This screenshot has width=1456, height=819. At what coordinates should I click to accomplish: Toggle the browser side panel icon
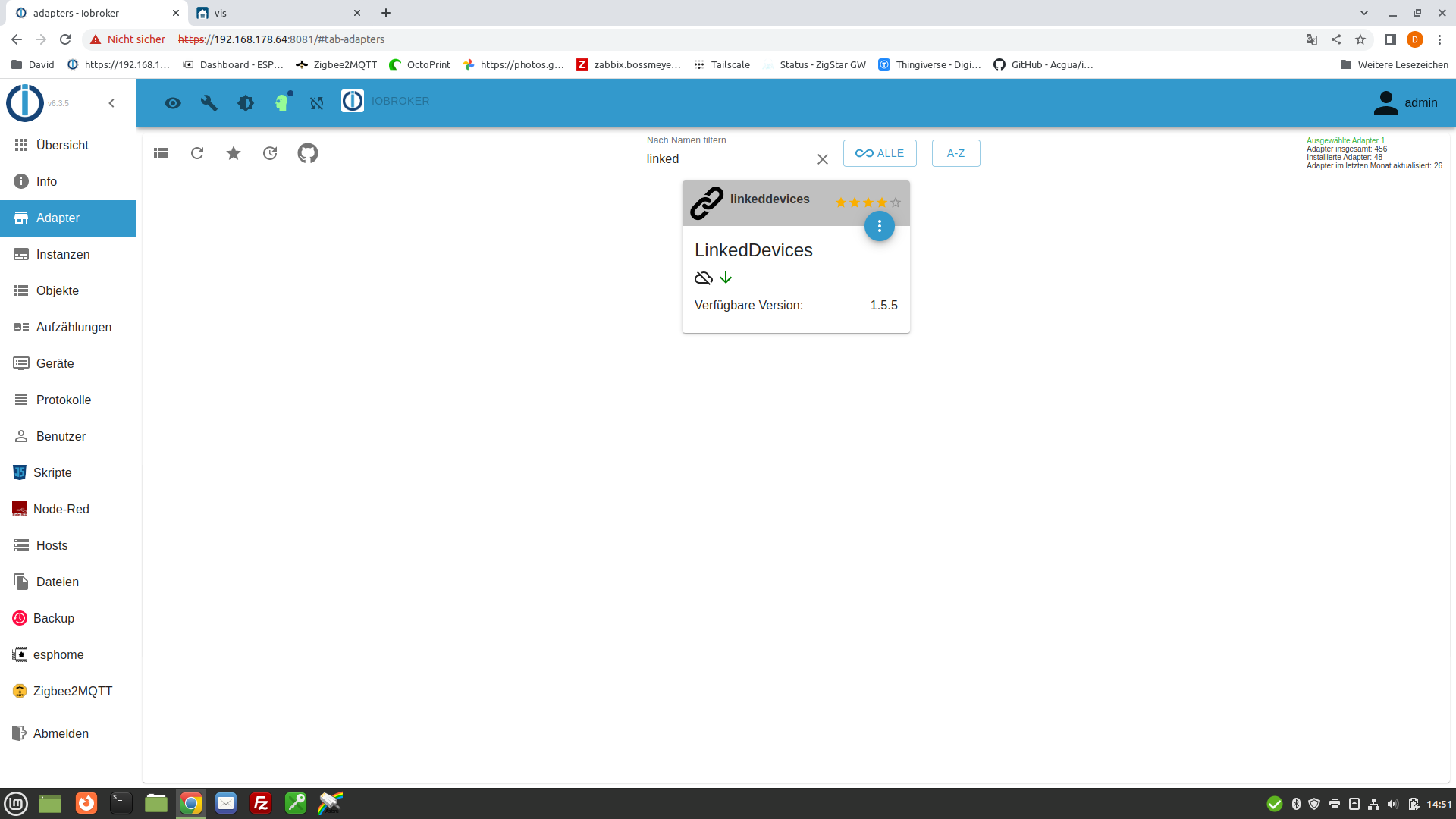click(x=1390, y=39)
